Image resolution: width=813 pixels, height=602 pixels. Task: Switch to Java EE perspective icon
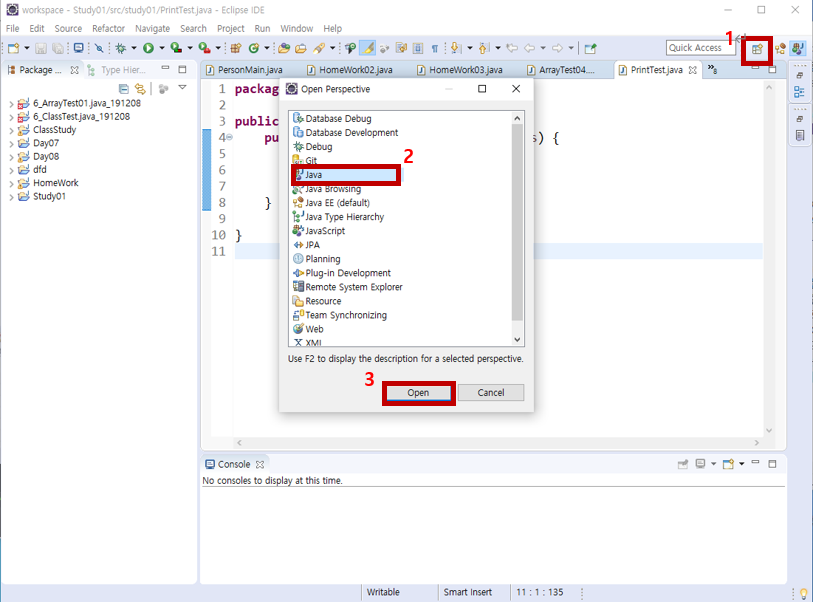tap(780, 49)
